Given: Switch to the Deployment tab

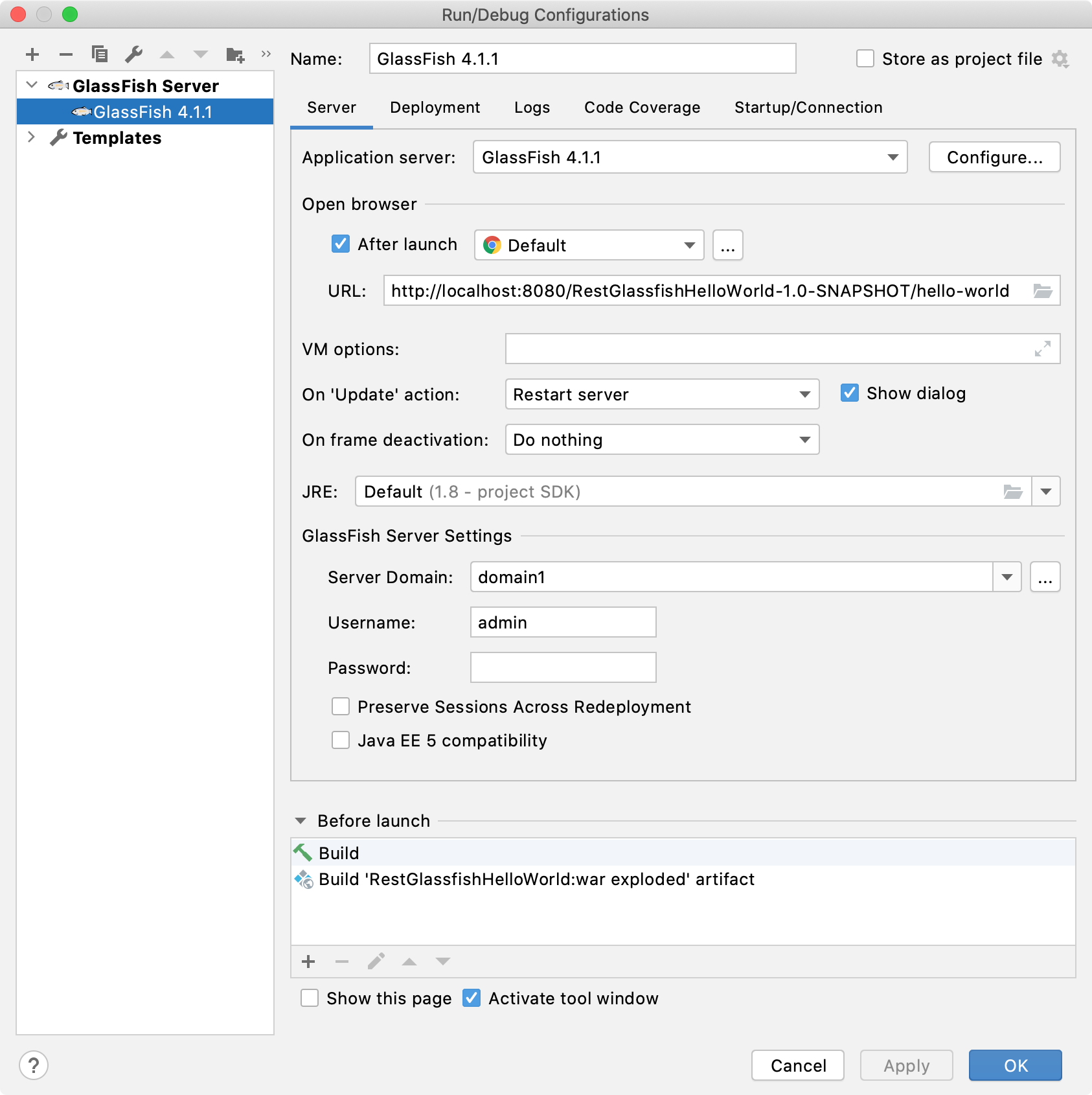Looking at the screenshot, I should (x=435, y=108).
